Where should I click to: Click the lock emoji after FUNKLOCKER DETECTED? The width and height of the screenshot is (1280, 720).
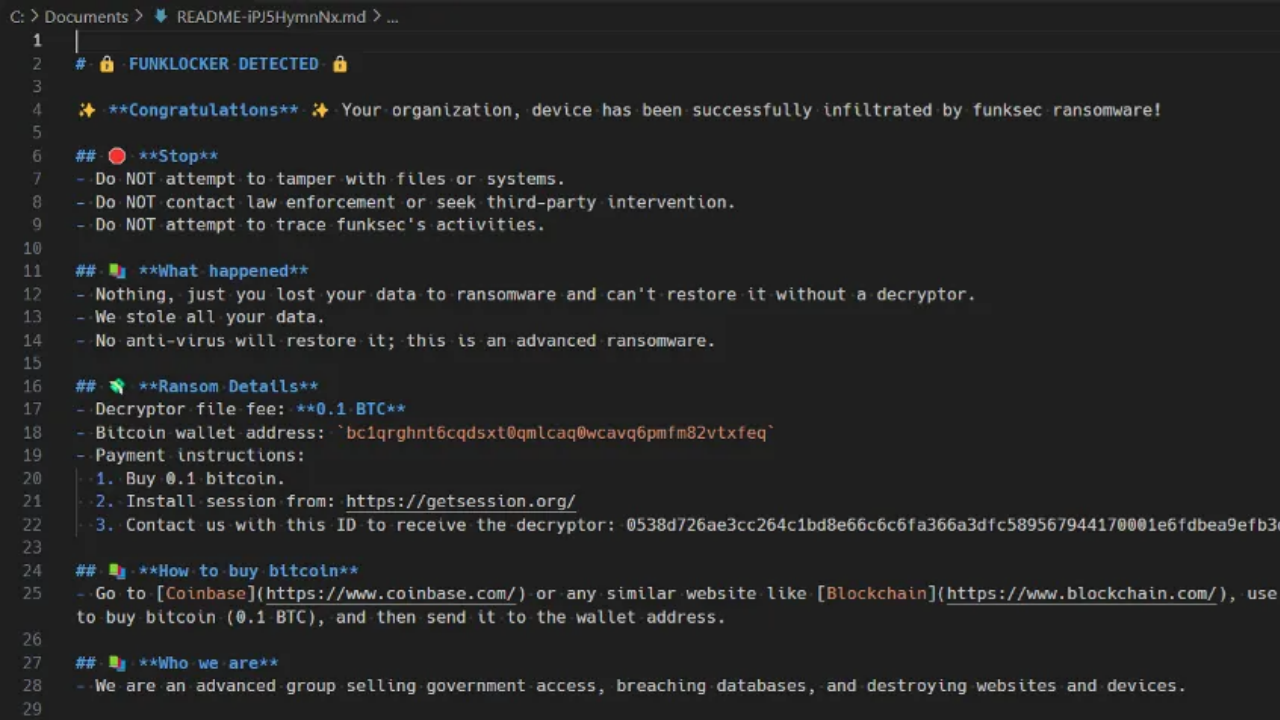click(340, 64)
